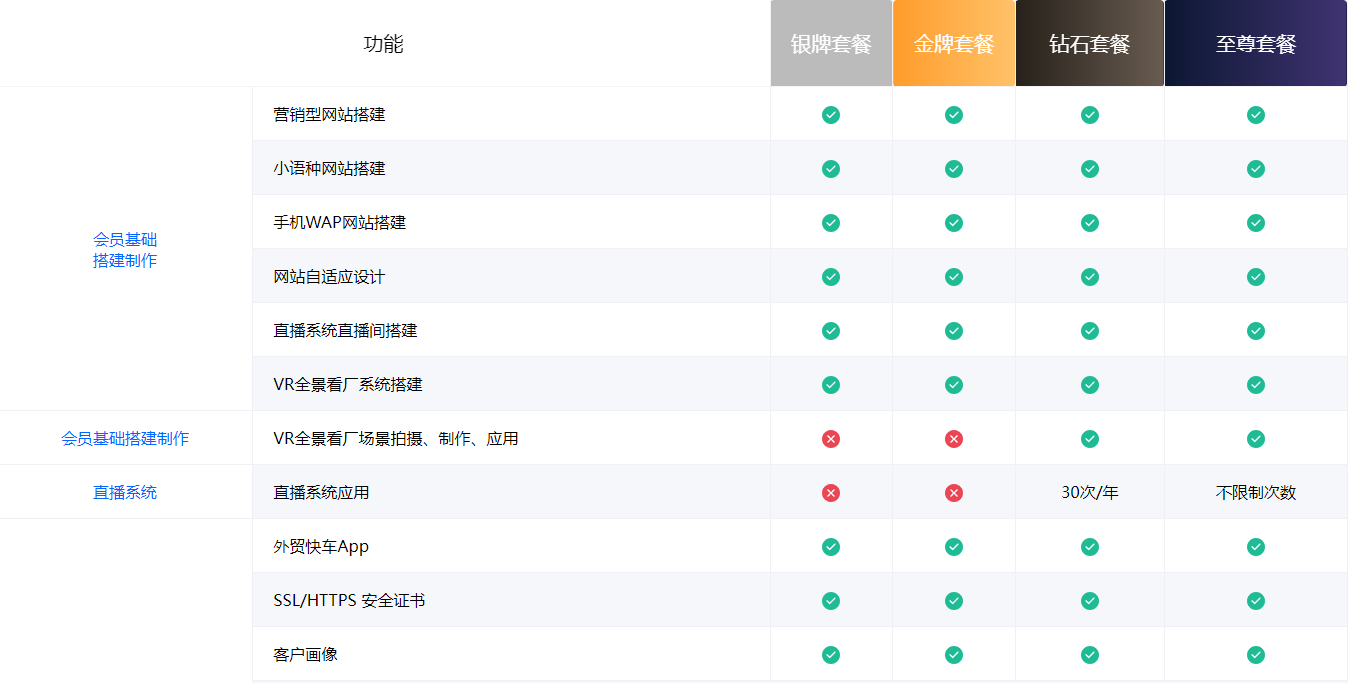Select the 银牌套餐 package header
Viewport: 1350px width, 683px height.
click(831, 44)
